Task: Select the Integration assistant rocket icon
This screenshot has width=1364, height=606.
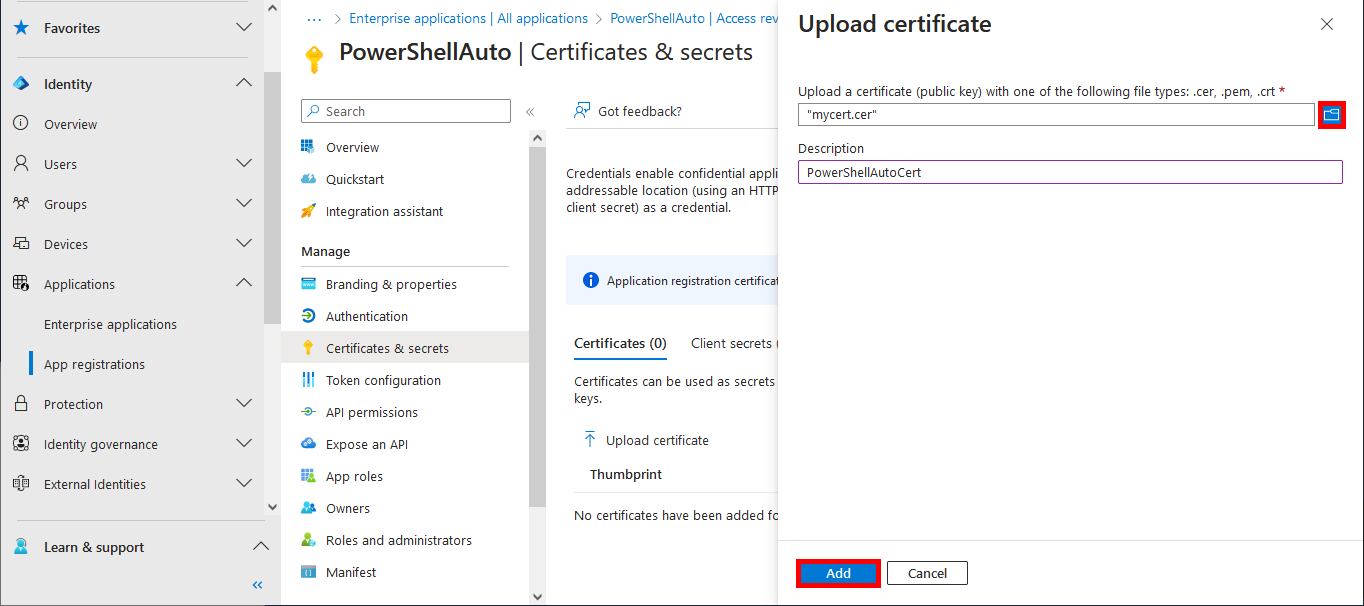Action: (x=311, y=211)
